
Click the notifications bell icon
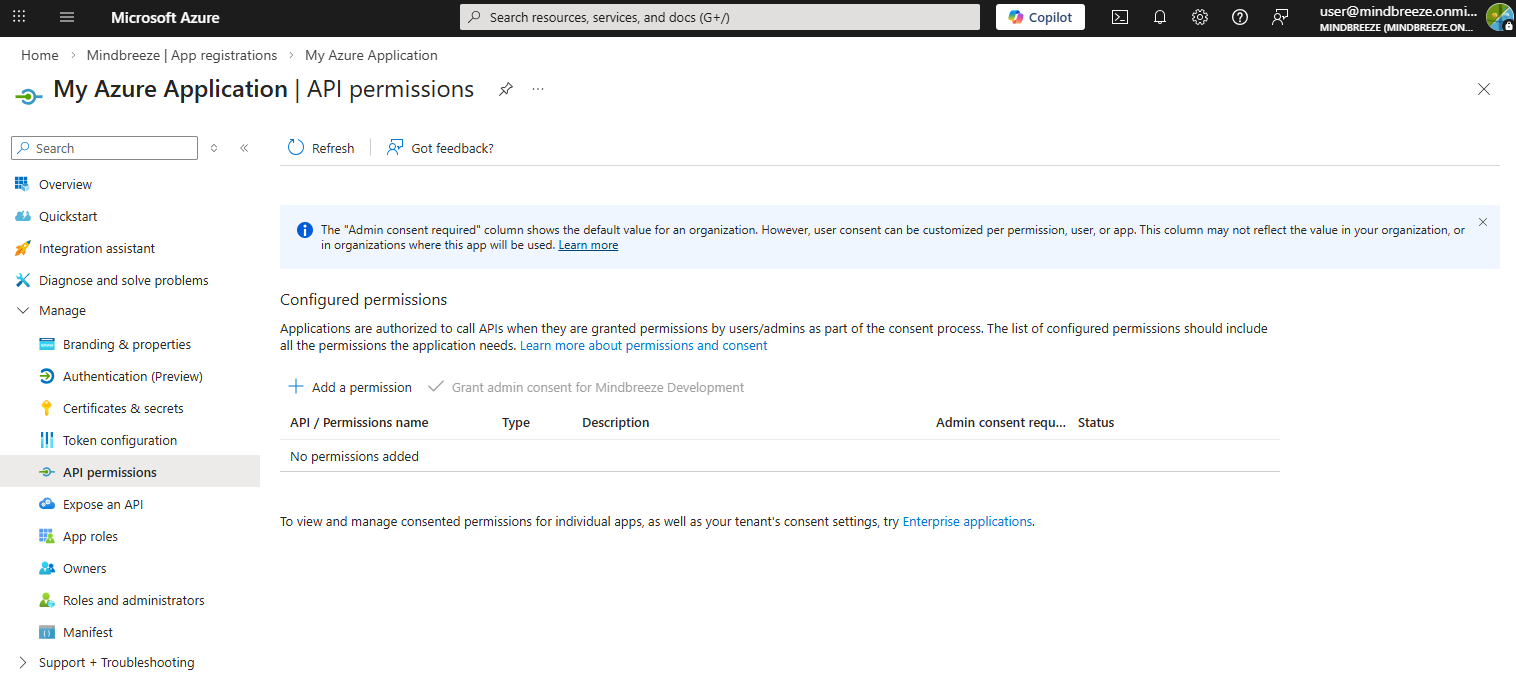pyautogui.click(x=1160, y=17)
